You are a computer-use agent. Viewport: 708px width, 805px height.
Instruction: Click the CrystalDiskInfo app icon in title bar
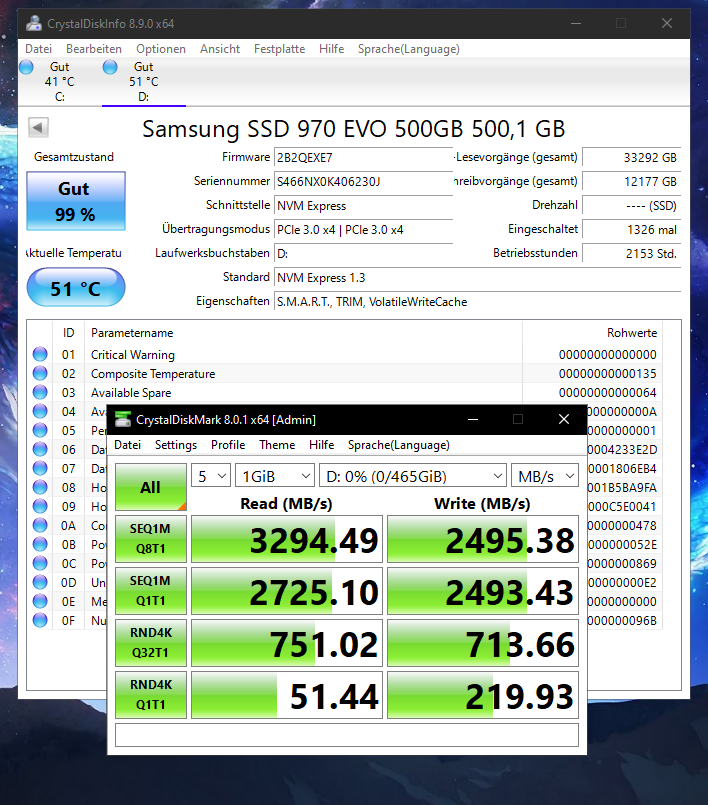point(34,24)
